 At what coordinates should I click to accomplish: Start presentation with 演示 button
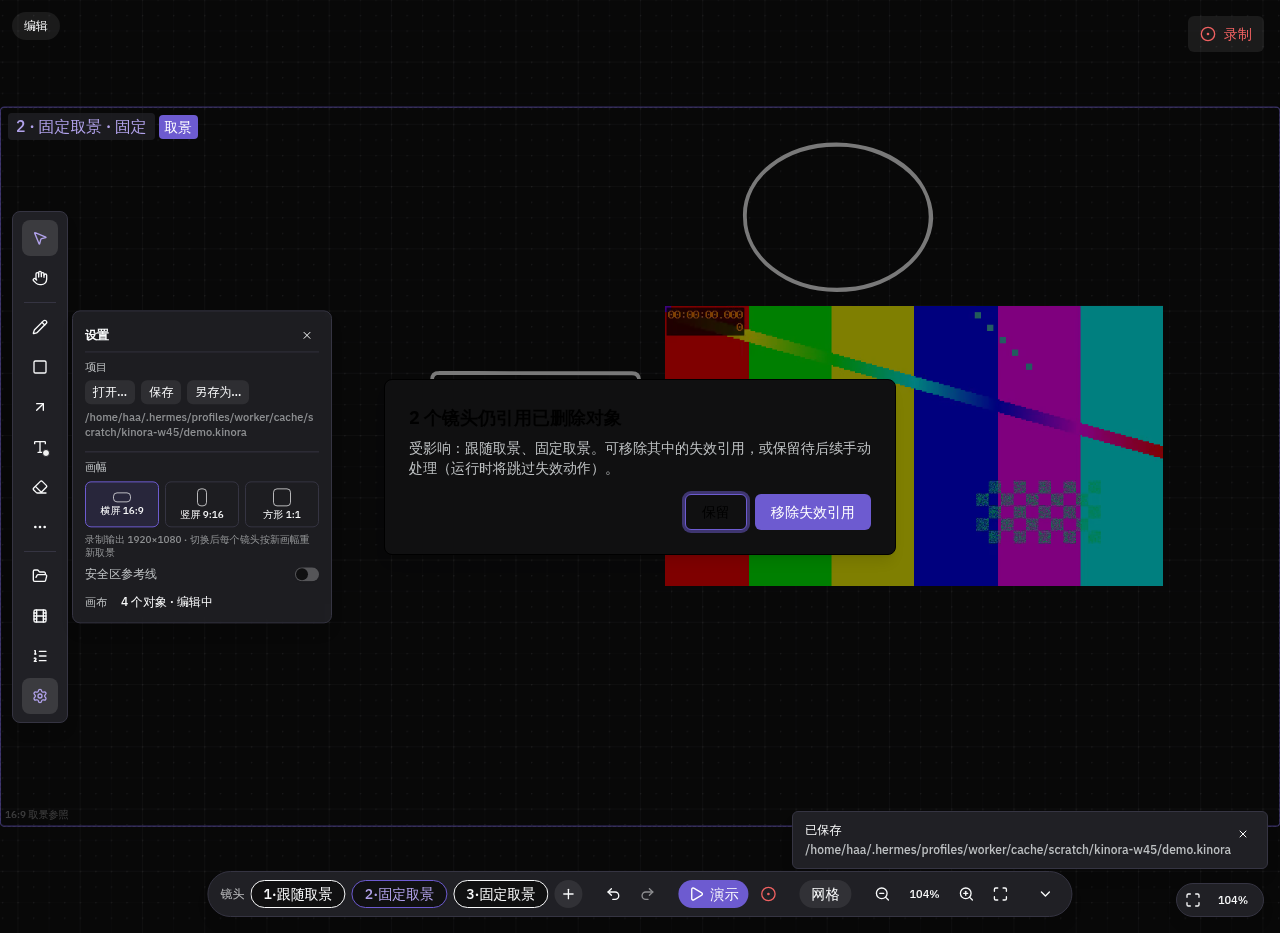[714, 894]
